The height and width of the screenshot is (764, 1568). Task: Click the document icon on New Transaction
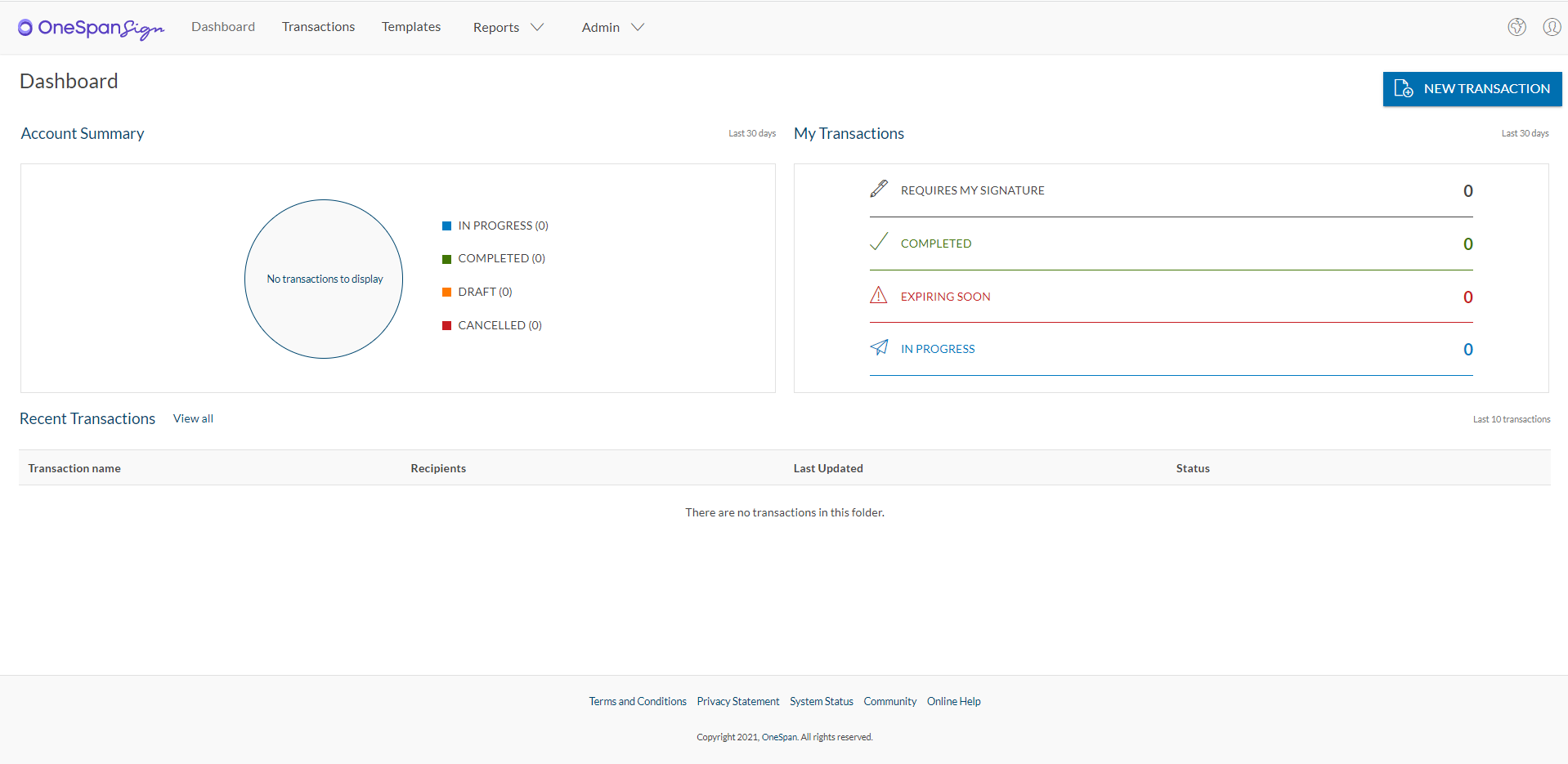pos(1404,88)
